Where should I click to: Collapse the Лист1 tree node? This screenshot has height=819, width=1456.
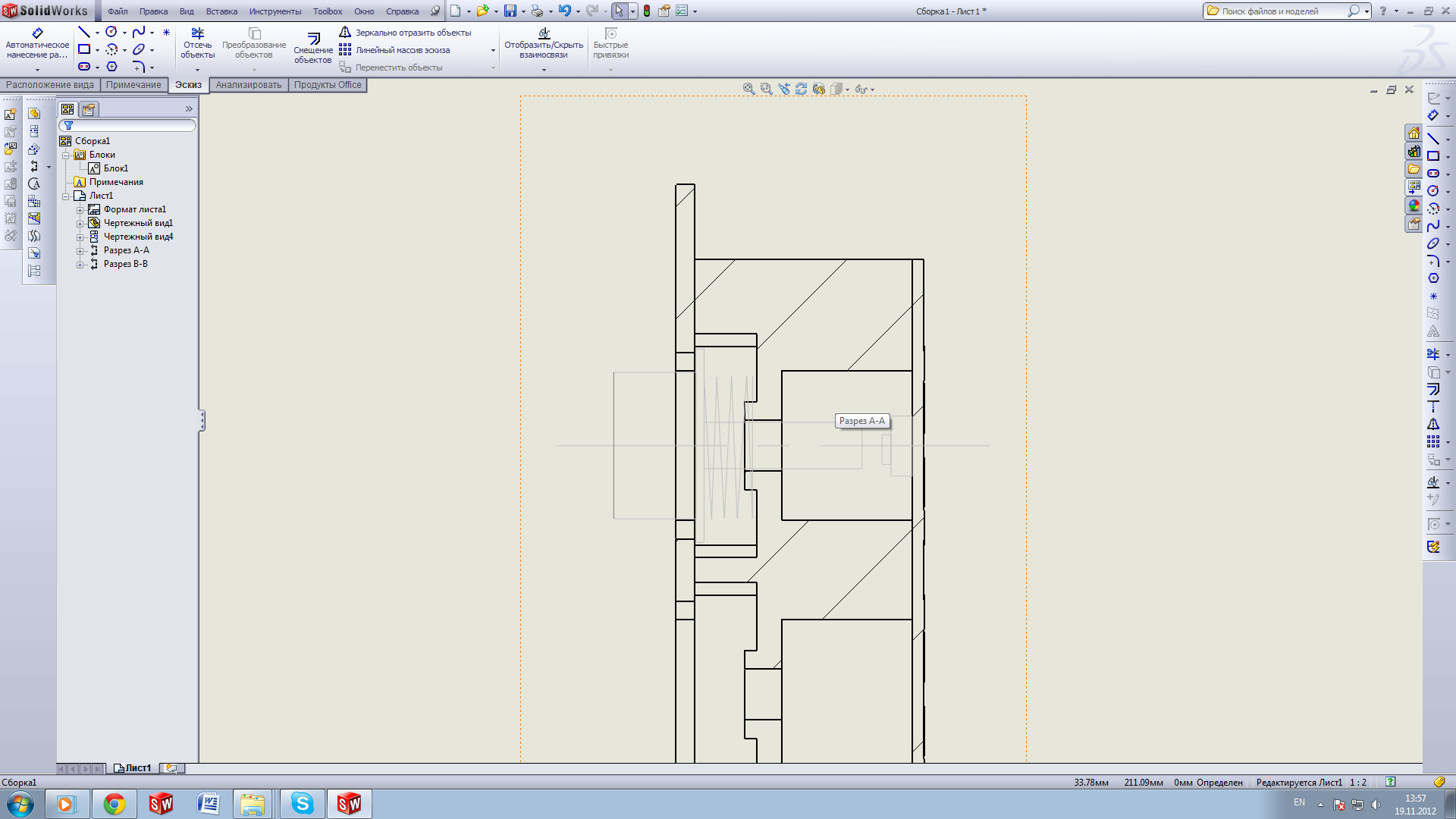pos(66,196)
